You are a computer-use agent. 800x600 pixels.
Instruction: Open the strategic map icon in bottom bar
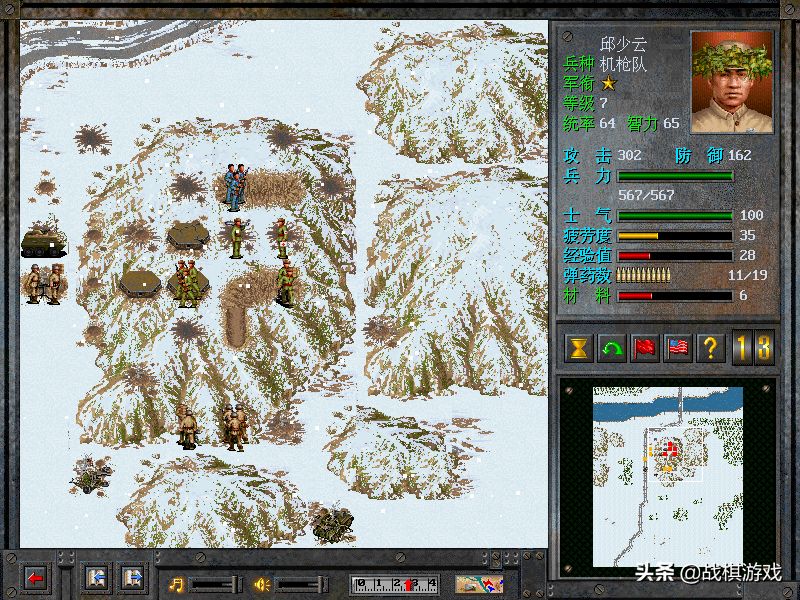click(x=479, y=584)
